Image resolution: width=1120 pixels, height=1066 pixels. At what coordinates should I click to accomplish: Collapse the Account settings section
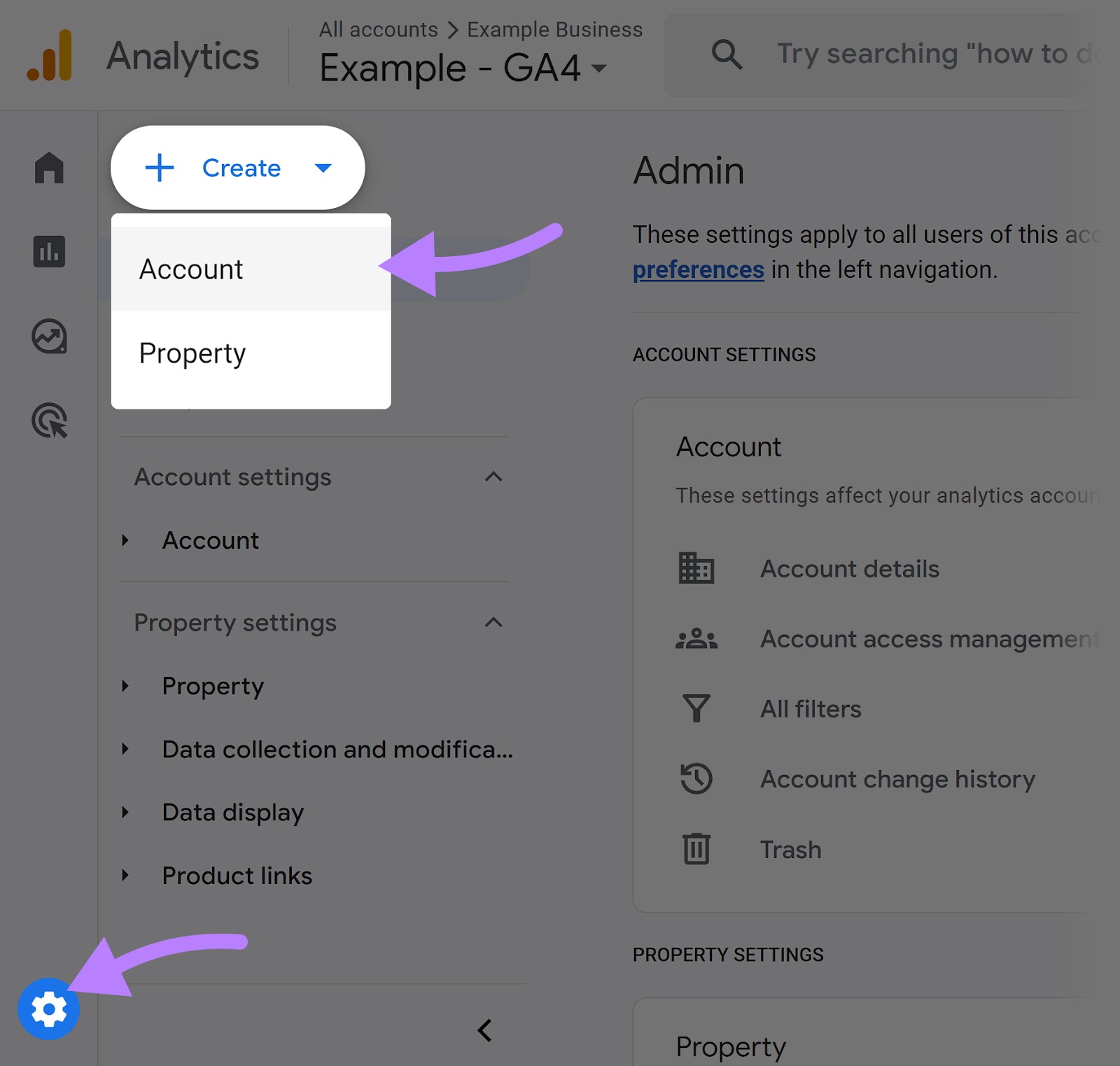click(494, 477)
